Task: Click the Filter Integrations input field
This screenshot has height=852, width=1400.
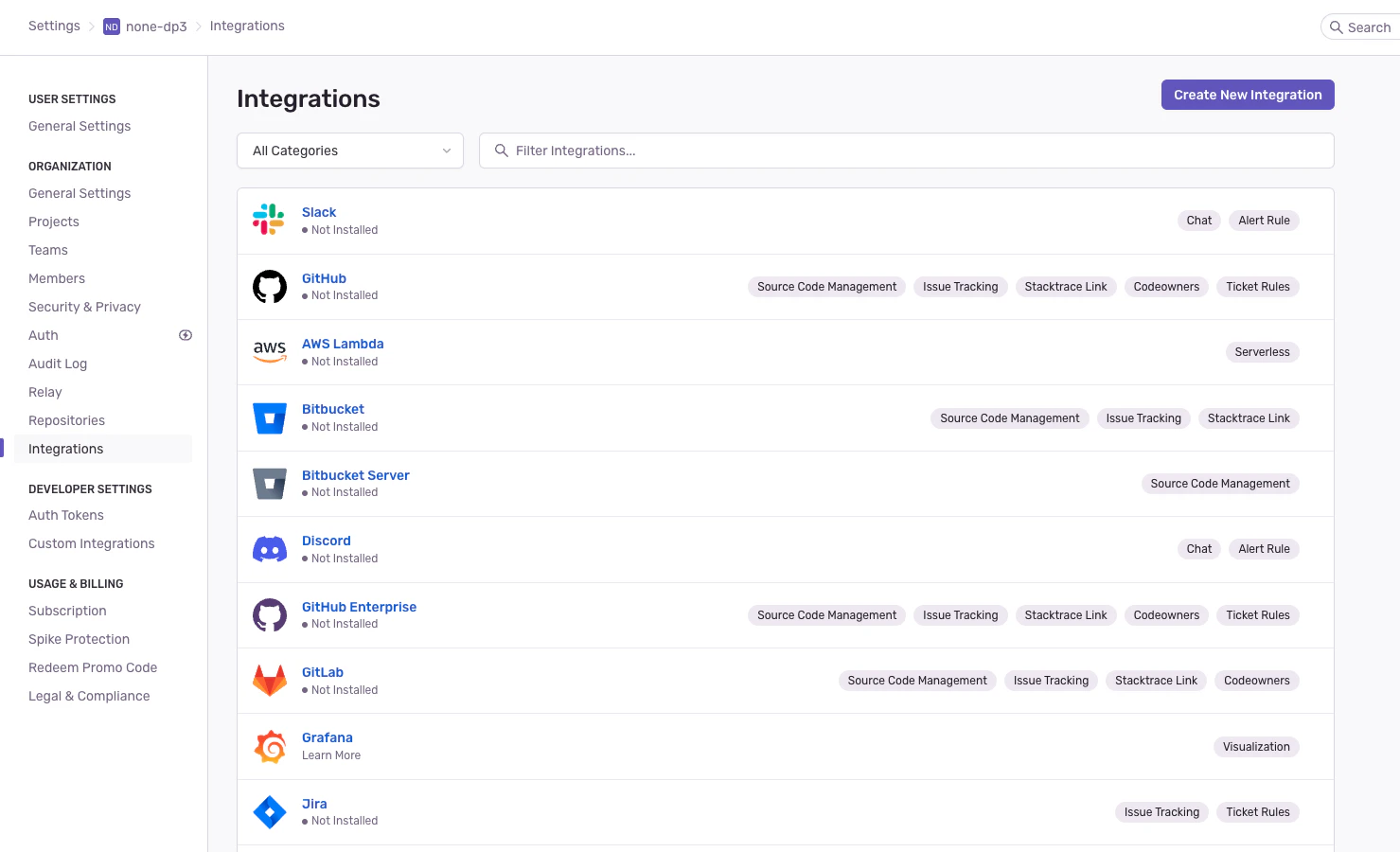Action: click(x=907, y=151)
